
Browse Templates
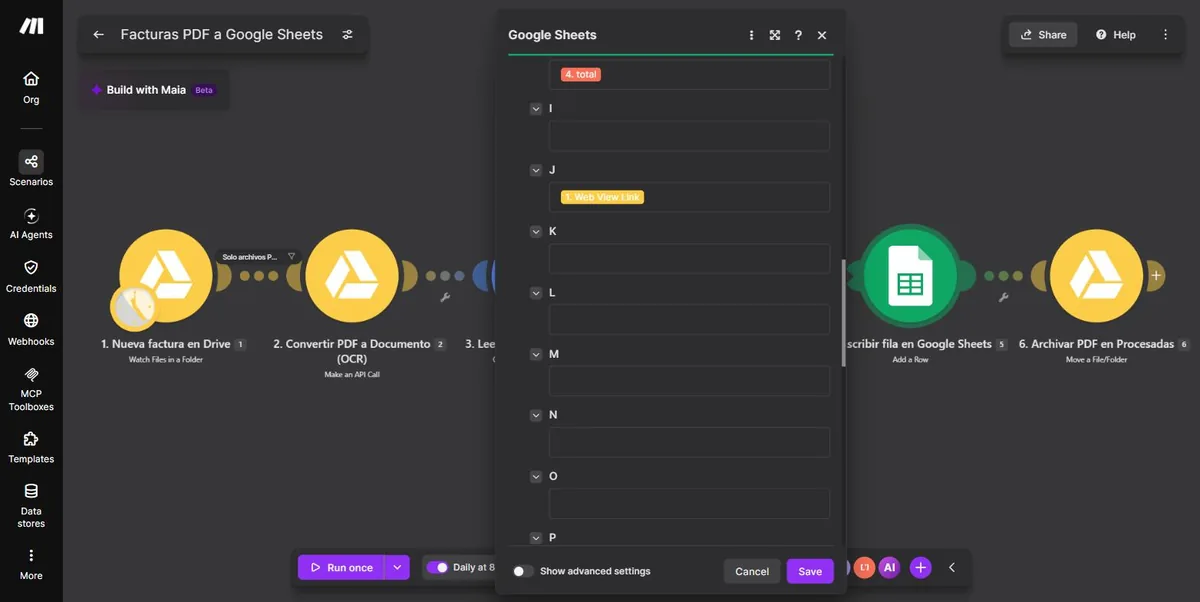31,447
